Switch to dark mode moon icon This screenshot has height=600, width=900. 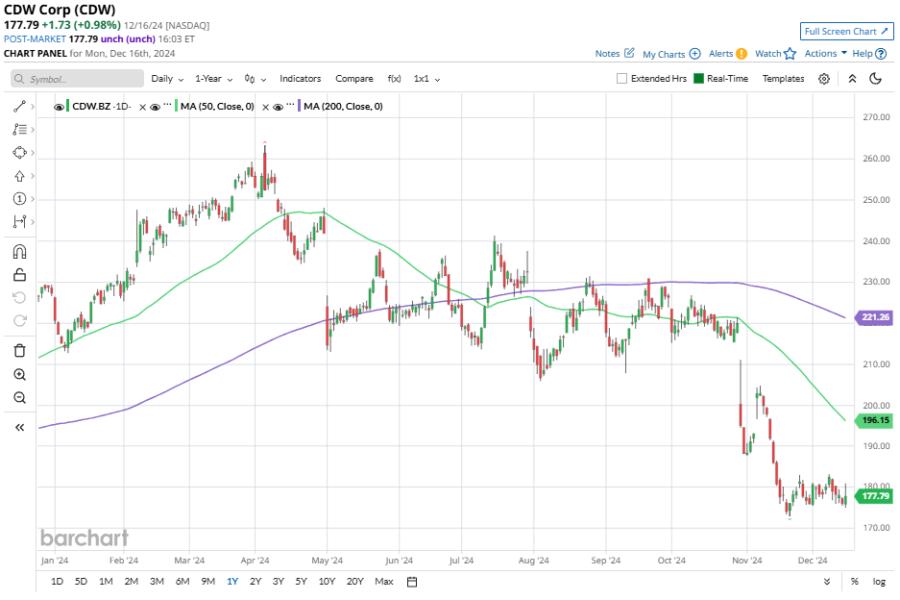[x=875, y=79]
